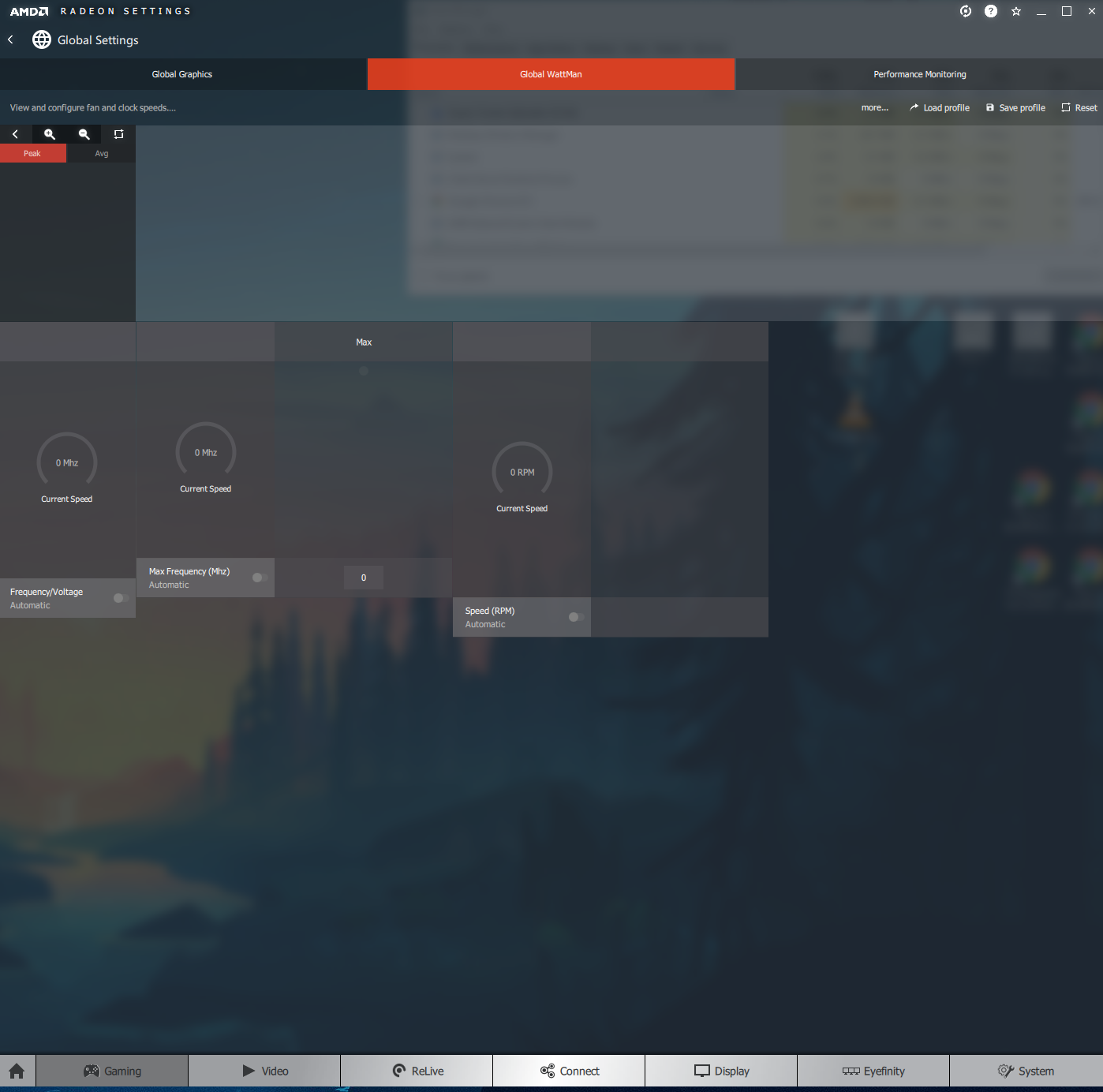
Task: Show Peak values in the graph
Action: pyautogui.click(x=32, y=153)
